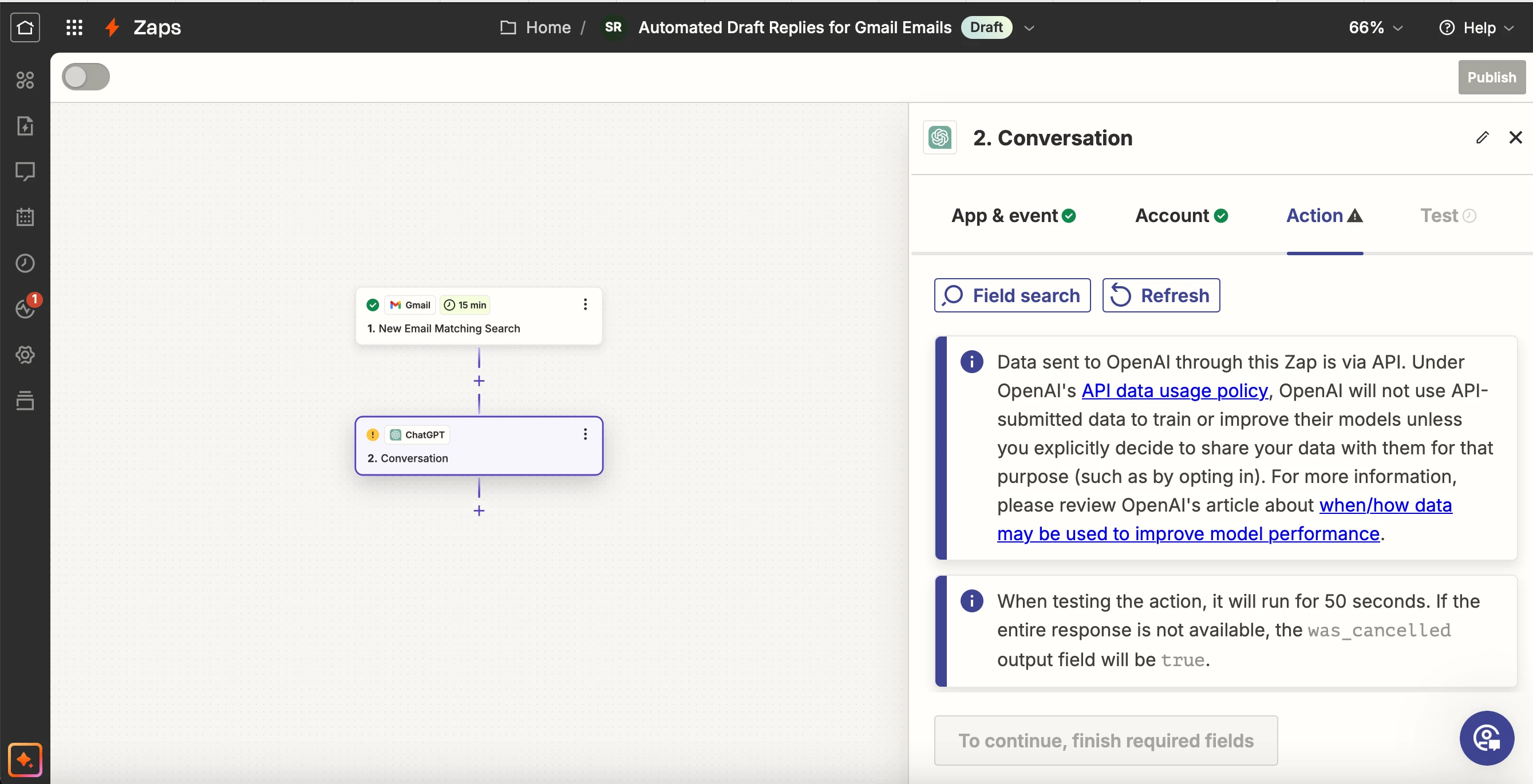This screenshot has height=784, width=1533.
Task: Switch to the Account tab
Action: (x=1181, y=215)
